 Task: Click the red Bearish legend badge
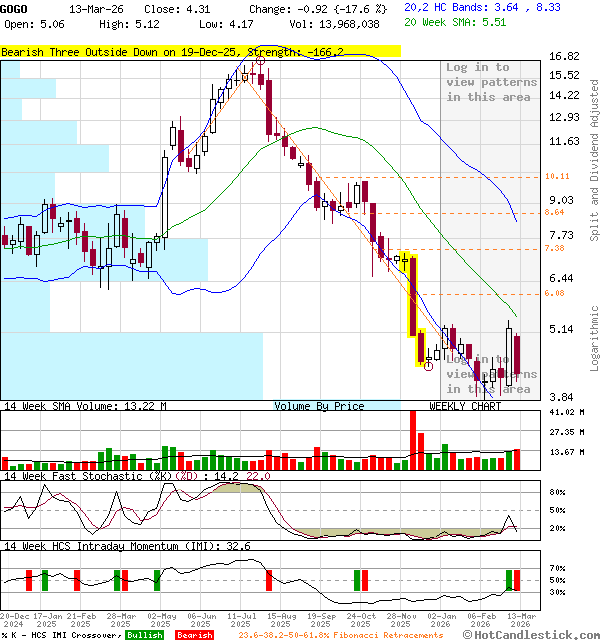193,635
